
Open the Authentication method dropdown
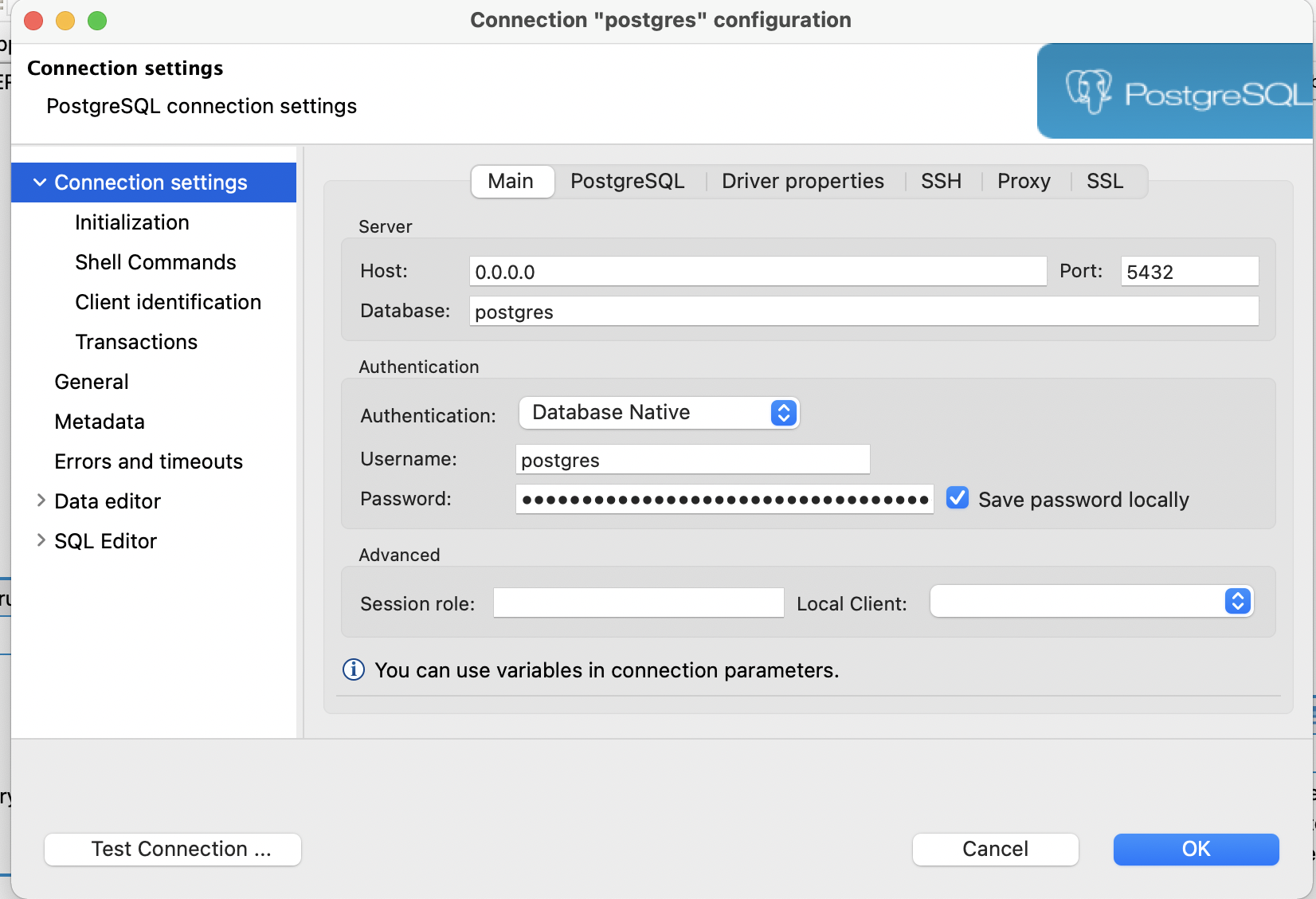tap(658, 413)
